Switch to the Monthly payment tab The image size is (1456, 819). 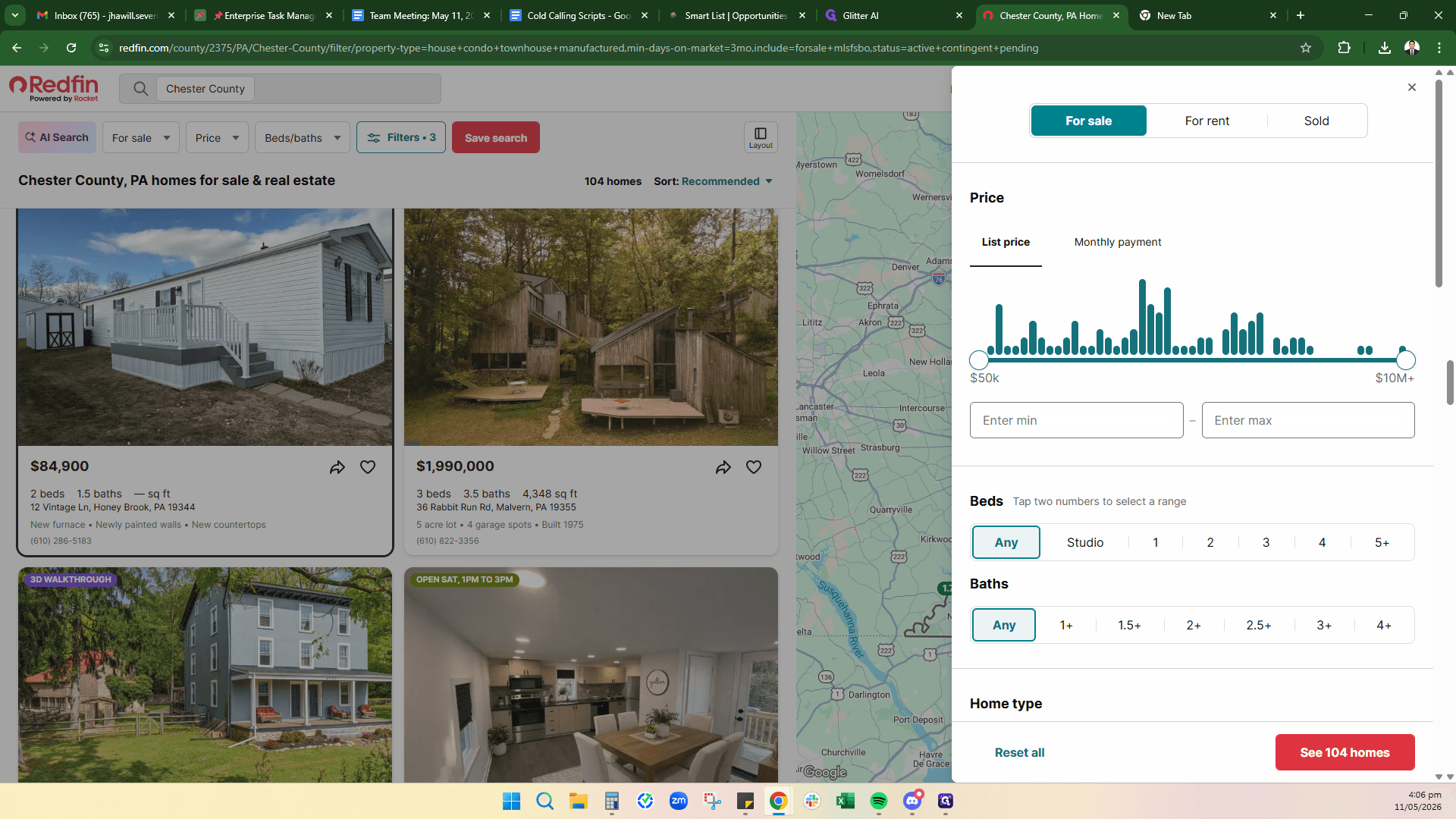pos(1118,242)
